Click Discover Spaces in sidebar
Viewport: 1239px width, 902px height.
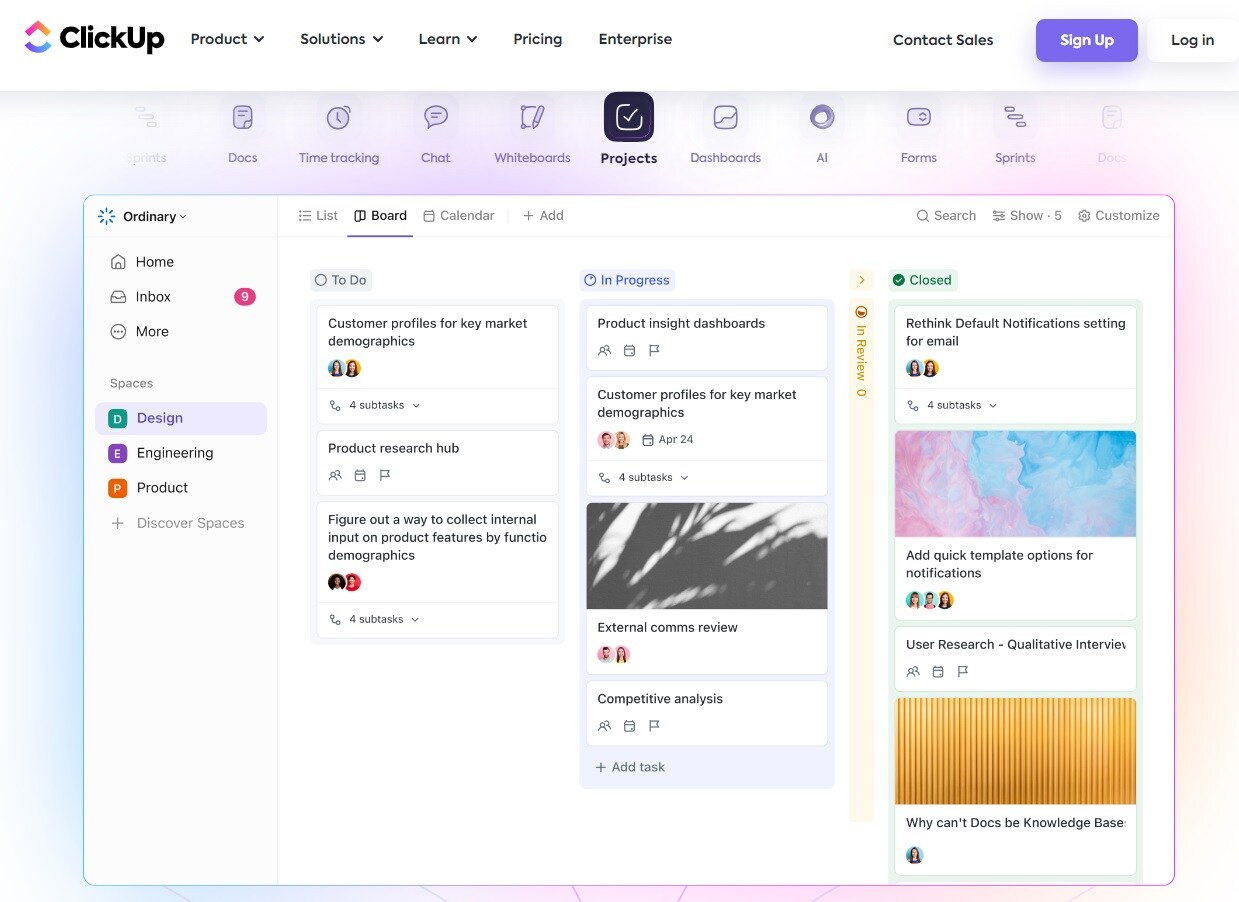(x=178, y=523)
